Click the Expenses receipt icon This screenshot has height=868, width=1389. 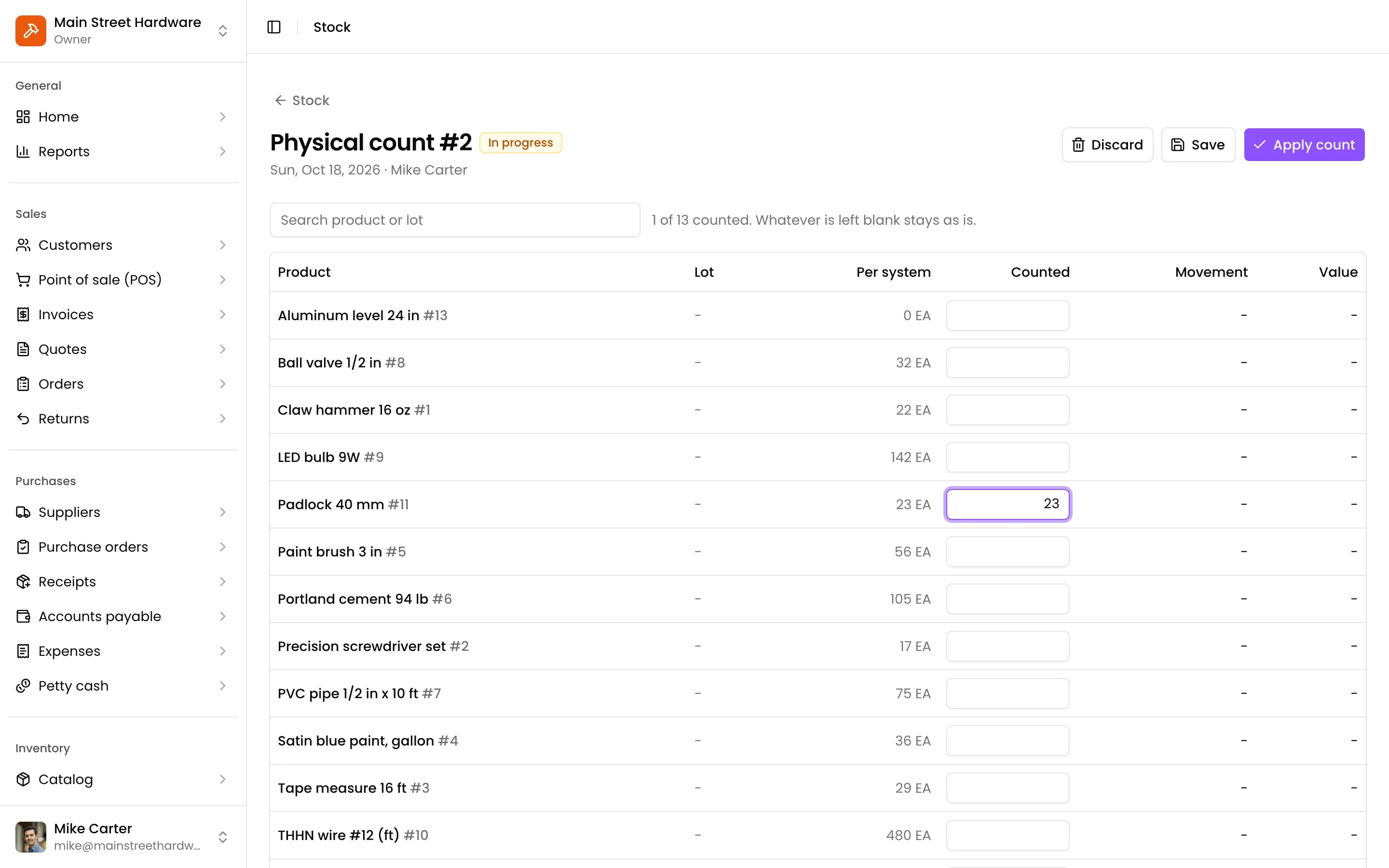[x=23, y=651]
